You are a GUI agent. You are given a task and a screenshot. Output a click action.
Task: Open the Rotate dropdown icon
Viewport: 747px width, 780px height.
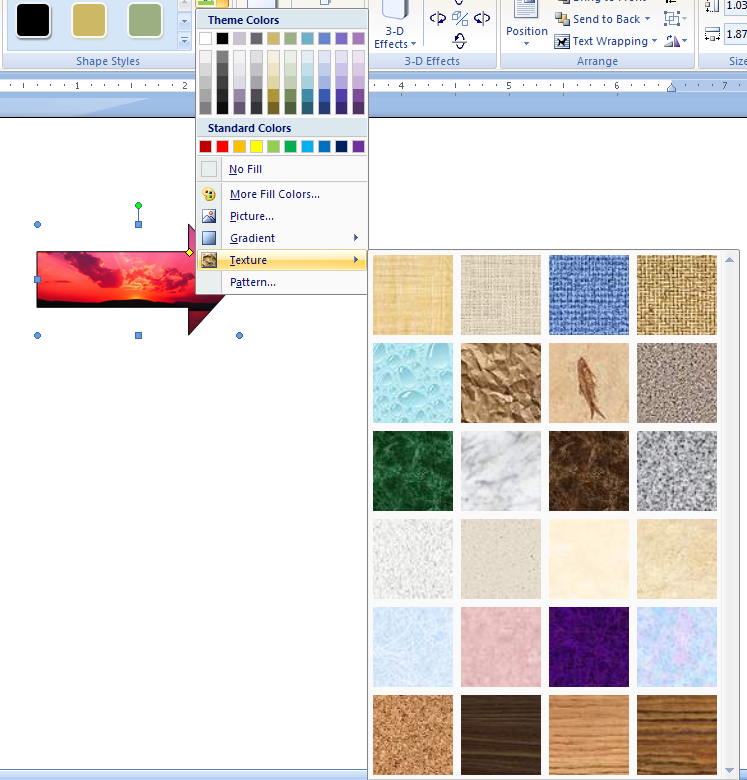point(673,41)
